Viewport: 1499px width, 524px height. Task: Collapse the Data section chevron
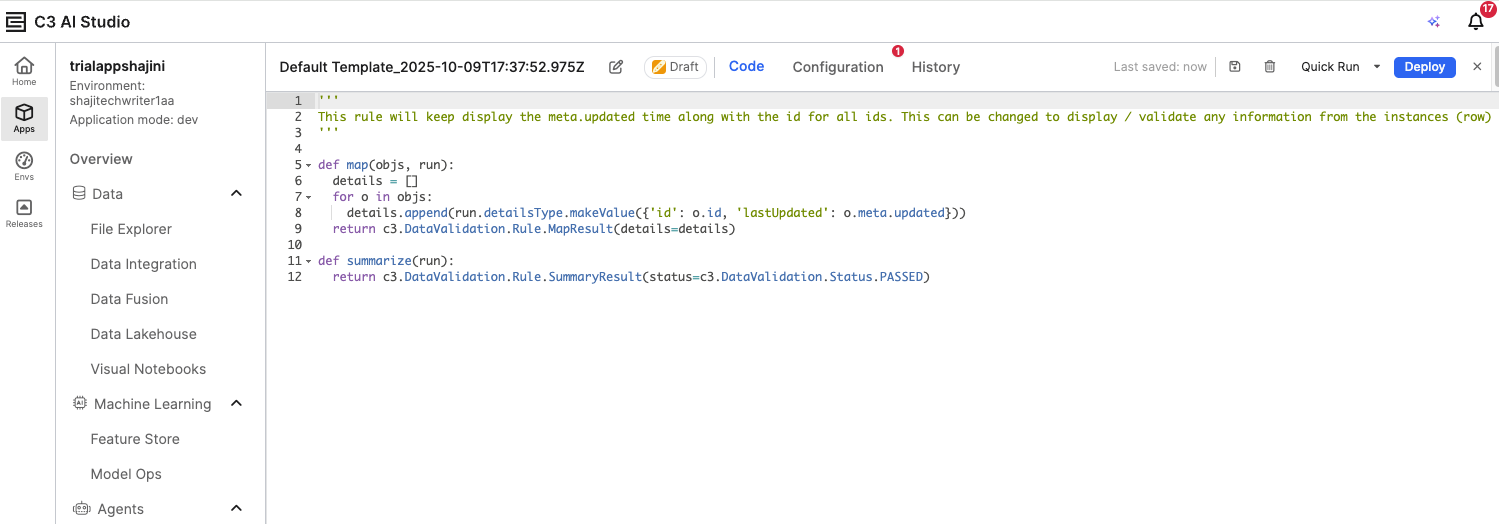pyautogui.click(x=237, y=193)
